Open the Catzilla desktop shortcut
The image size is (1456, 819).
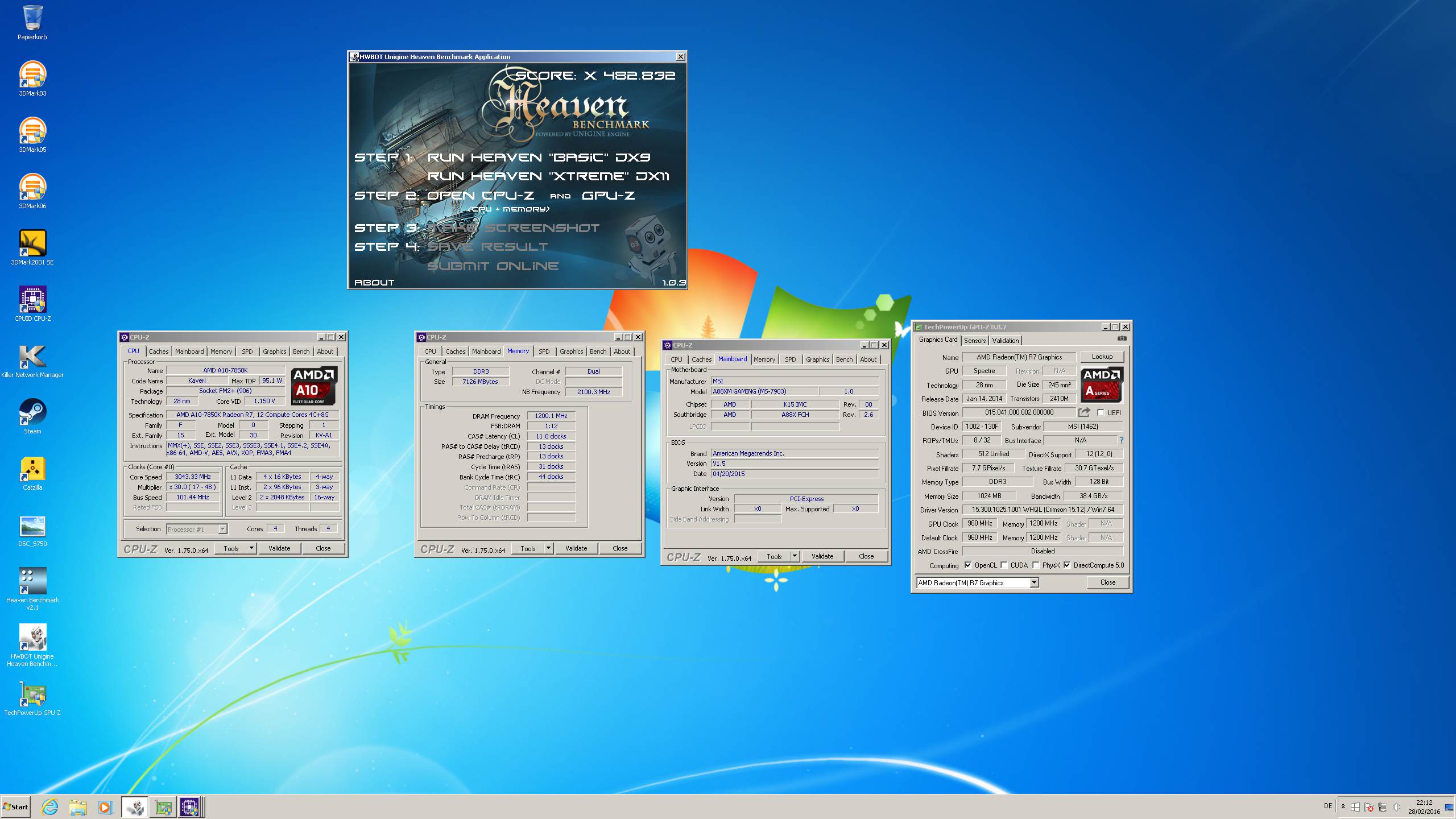(32, 473)
